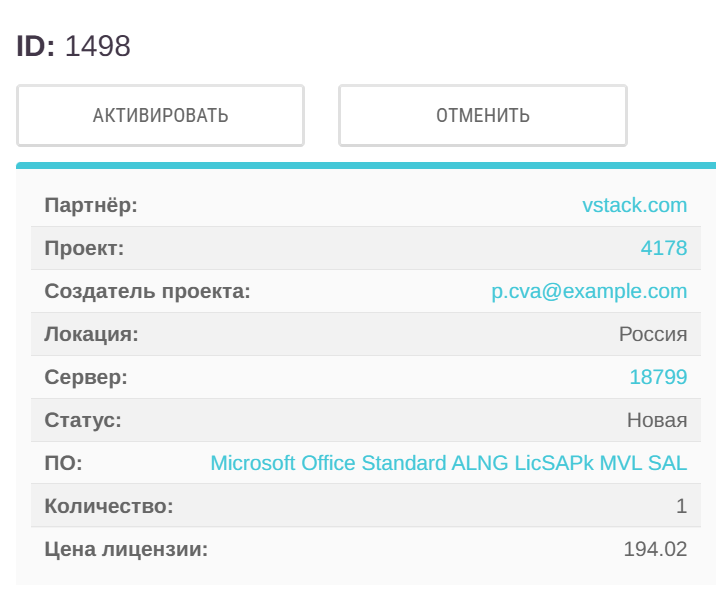Click the Статус field label
Viewport: 716px width, 601px height.
click(x=83, y=420)
